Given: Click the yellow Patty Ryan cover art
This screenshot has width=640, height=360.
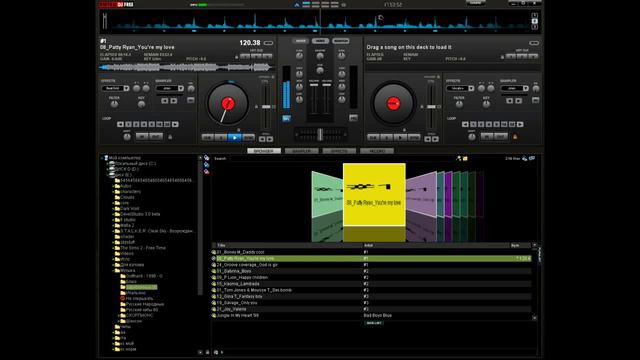Looking at the screenshot, I should pyautogui.click(x=374, y=194).
